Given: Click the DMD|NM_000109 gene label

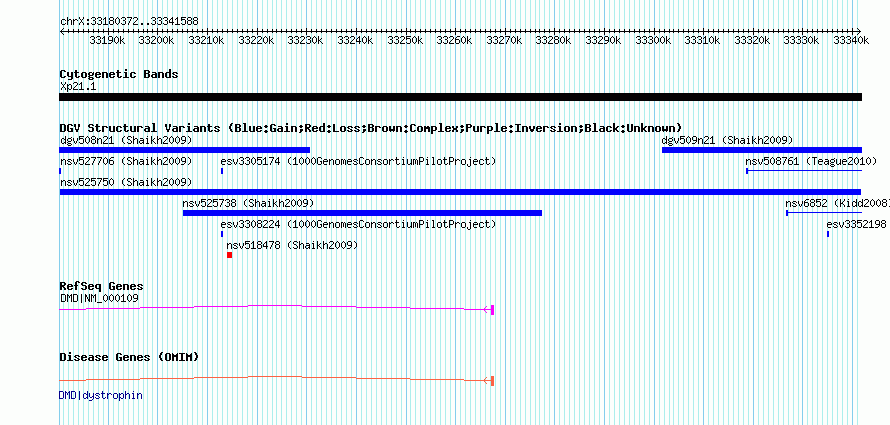Looking at the screenshot, I should [x=99, y=298].
